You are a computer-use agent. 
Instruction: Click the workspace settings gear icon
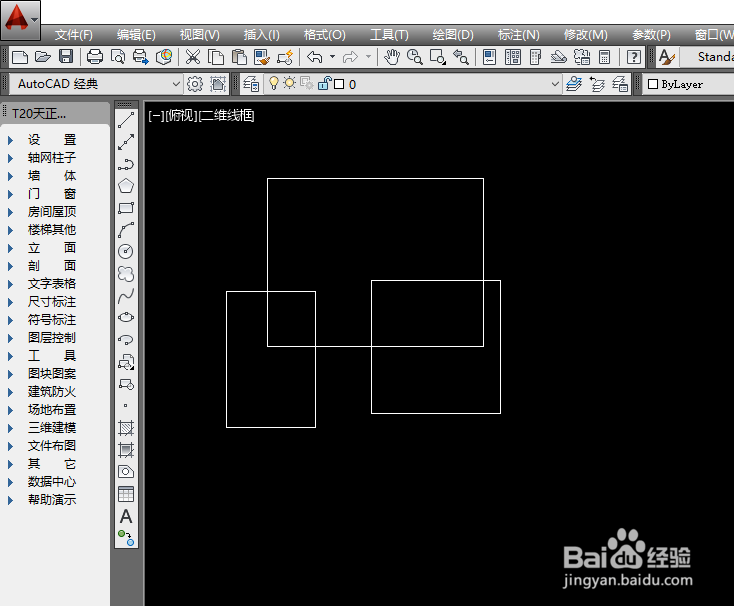pos(195,84)
